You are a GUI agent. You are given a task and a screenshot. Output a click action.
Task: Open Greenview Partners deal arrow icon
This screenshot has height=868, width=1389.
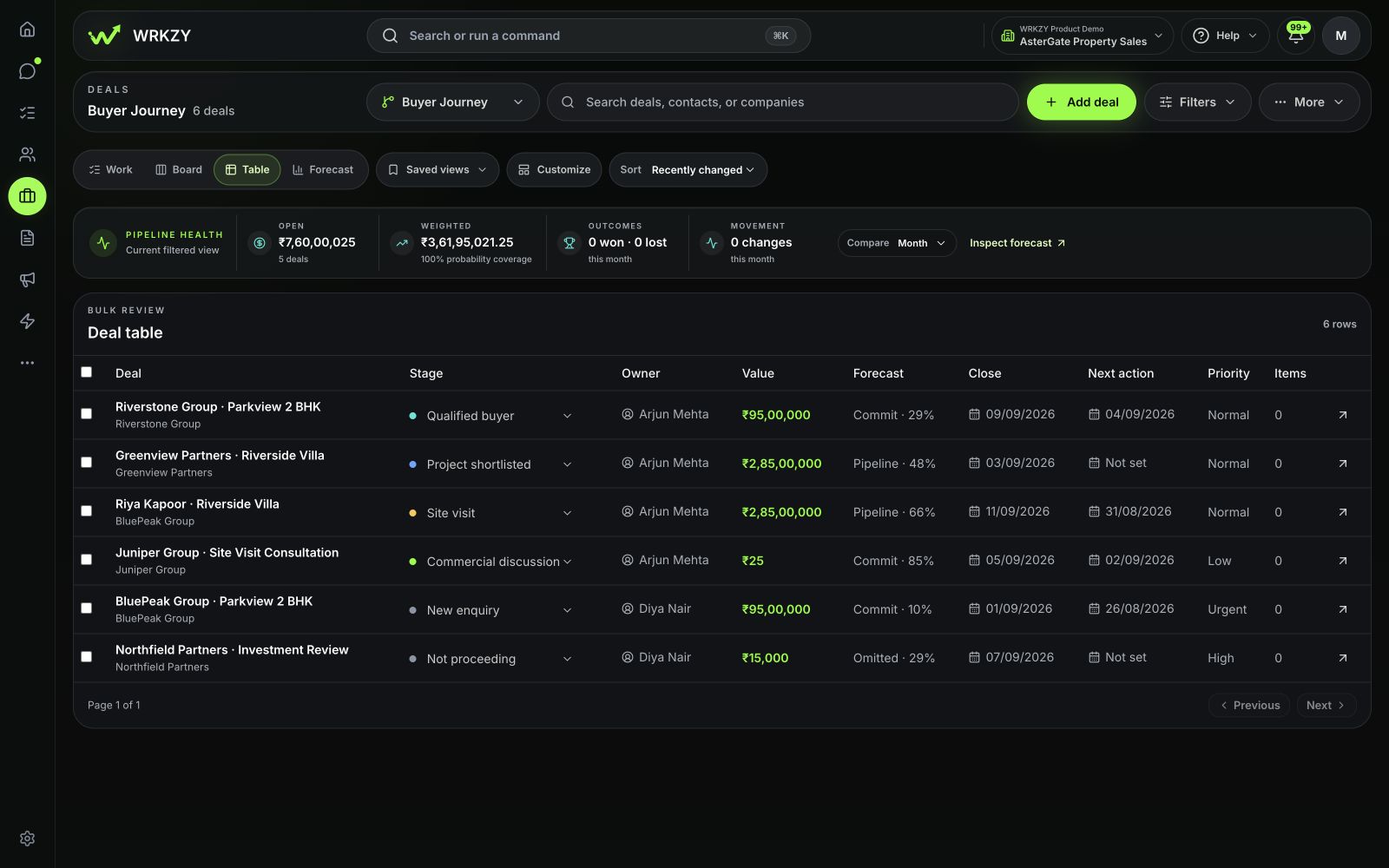pos(1342,464)
